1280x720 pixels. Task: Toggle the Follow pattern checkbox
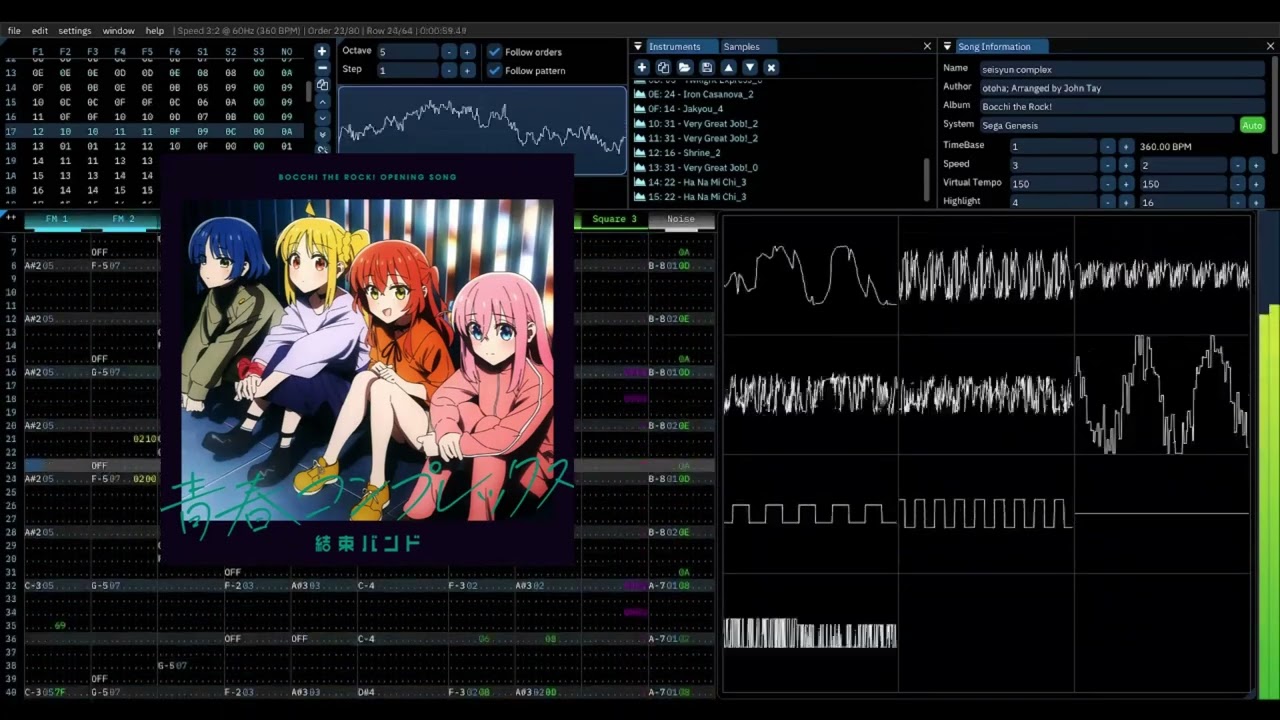(494, 70)
